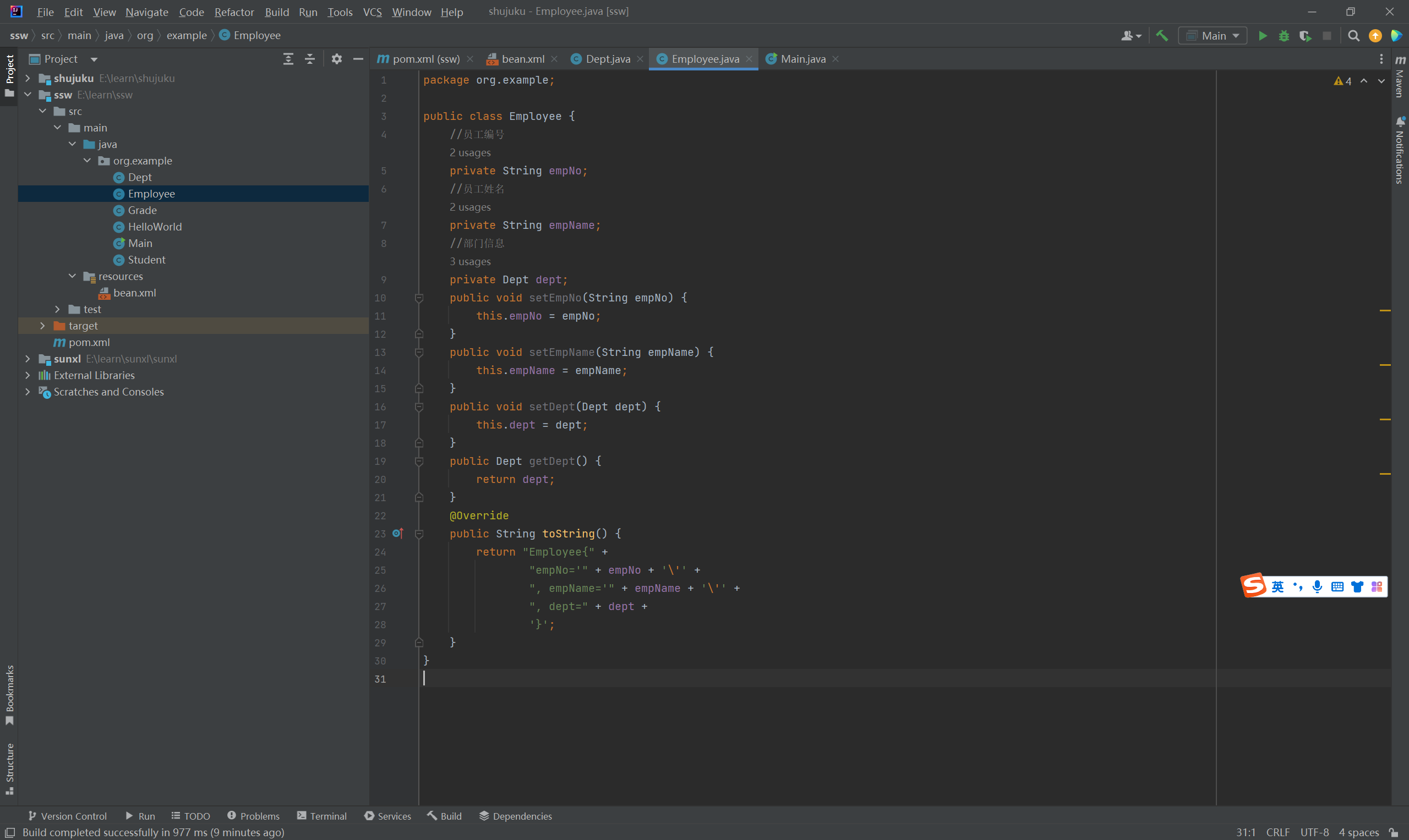Click Run with Coverage icon
The image size is (1409, 840).
coord(1306,36)
